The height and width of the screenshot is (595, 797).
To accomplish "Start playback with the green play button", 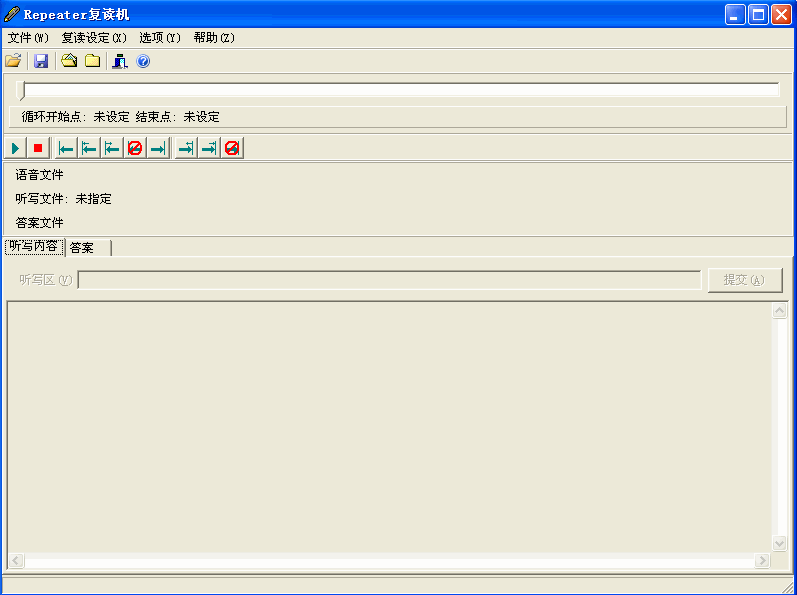I will pos(15,148).
